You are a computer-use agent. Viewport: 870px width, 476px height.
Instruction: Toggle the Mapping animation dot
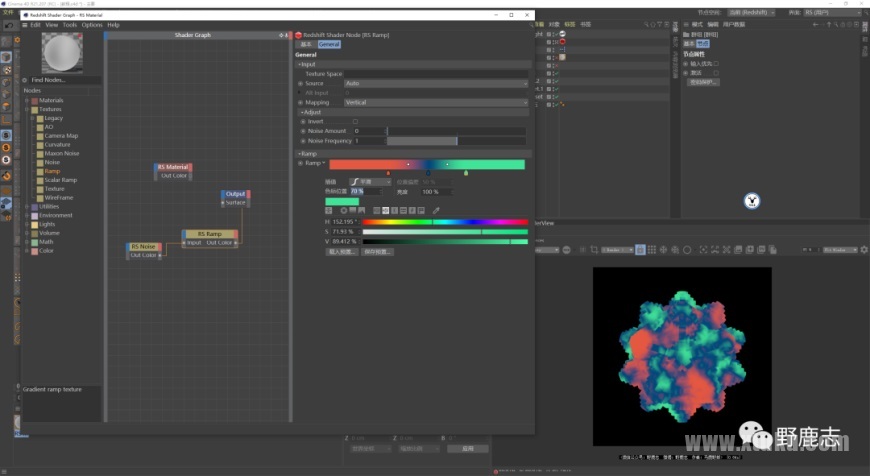tap(301, 103)
